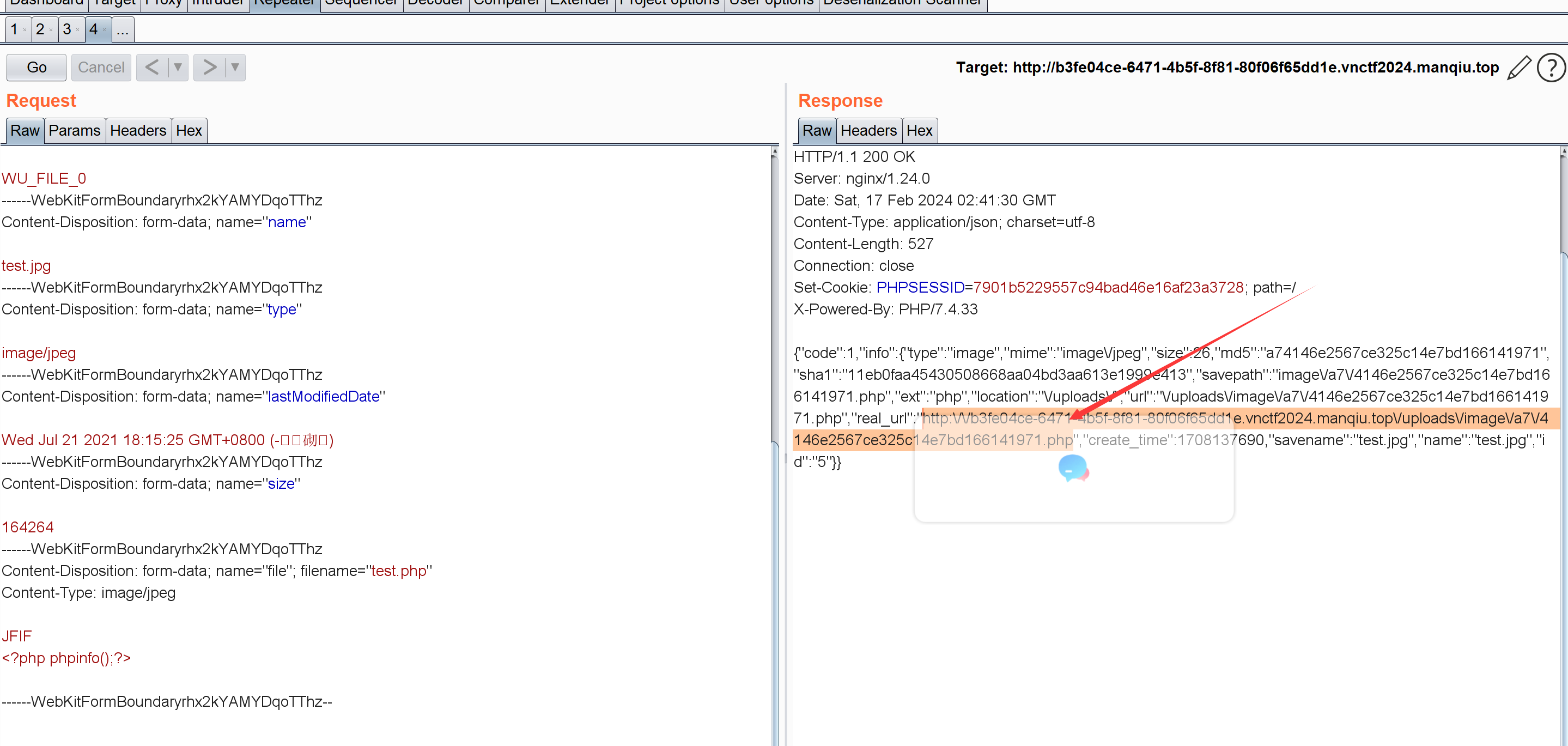
Task: Expand back history dropdown arrow
Action: point(178,67)
